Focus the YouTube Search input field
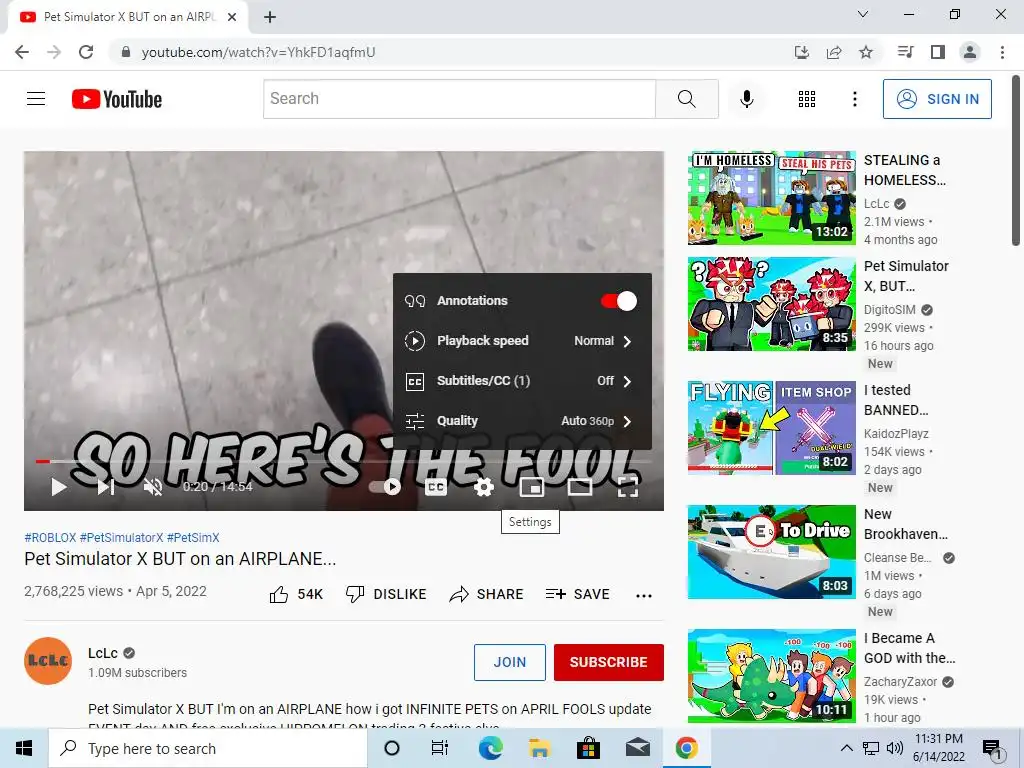1024x768 pixels. [459, 99]
